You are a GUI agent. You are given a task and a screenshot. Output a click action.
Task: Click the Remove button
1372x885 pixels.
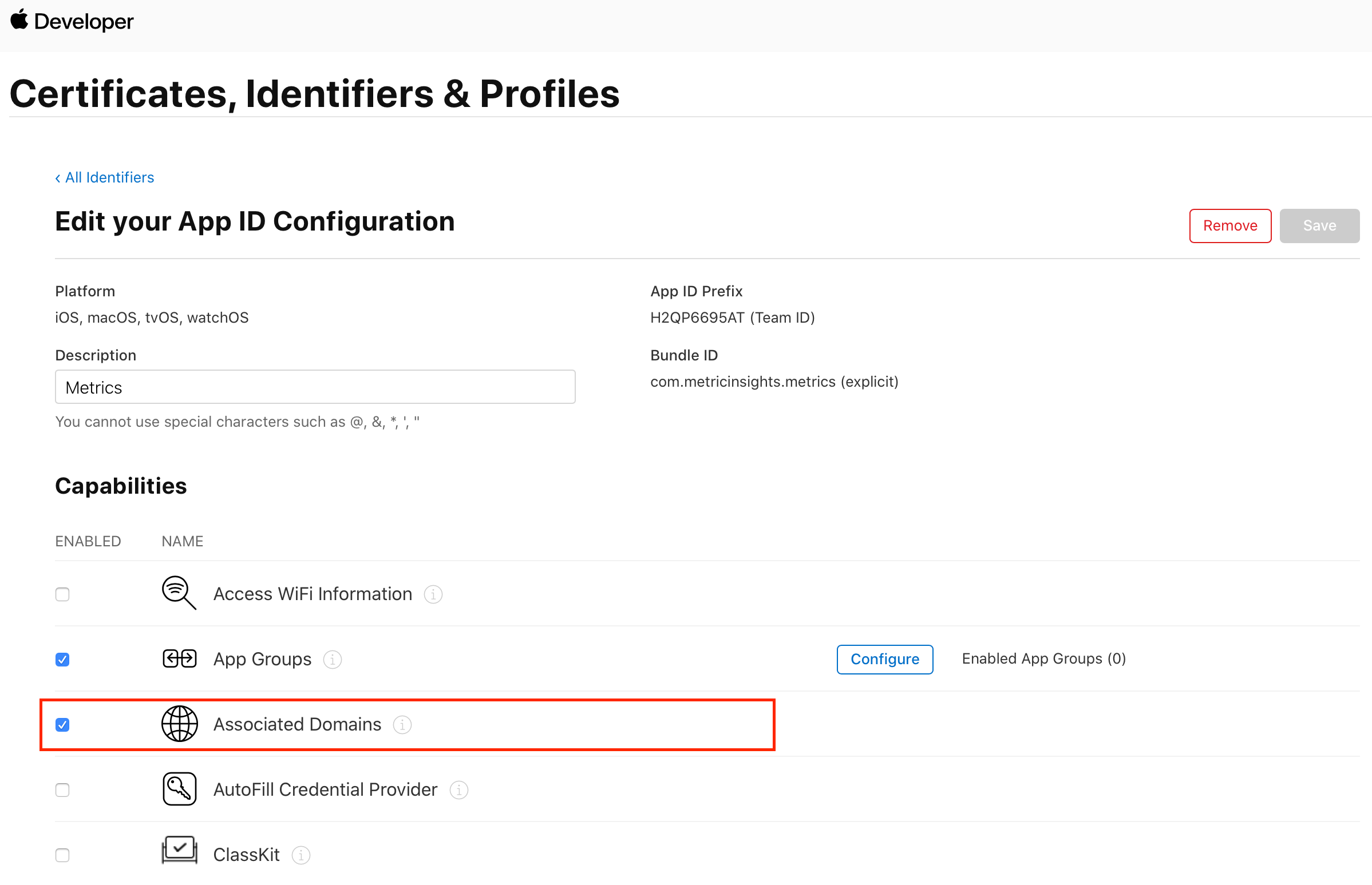point(1230,226)
